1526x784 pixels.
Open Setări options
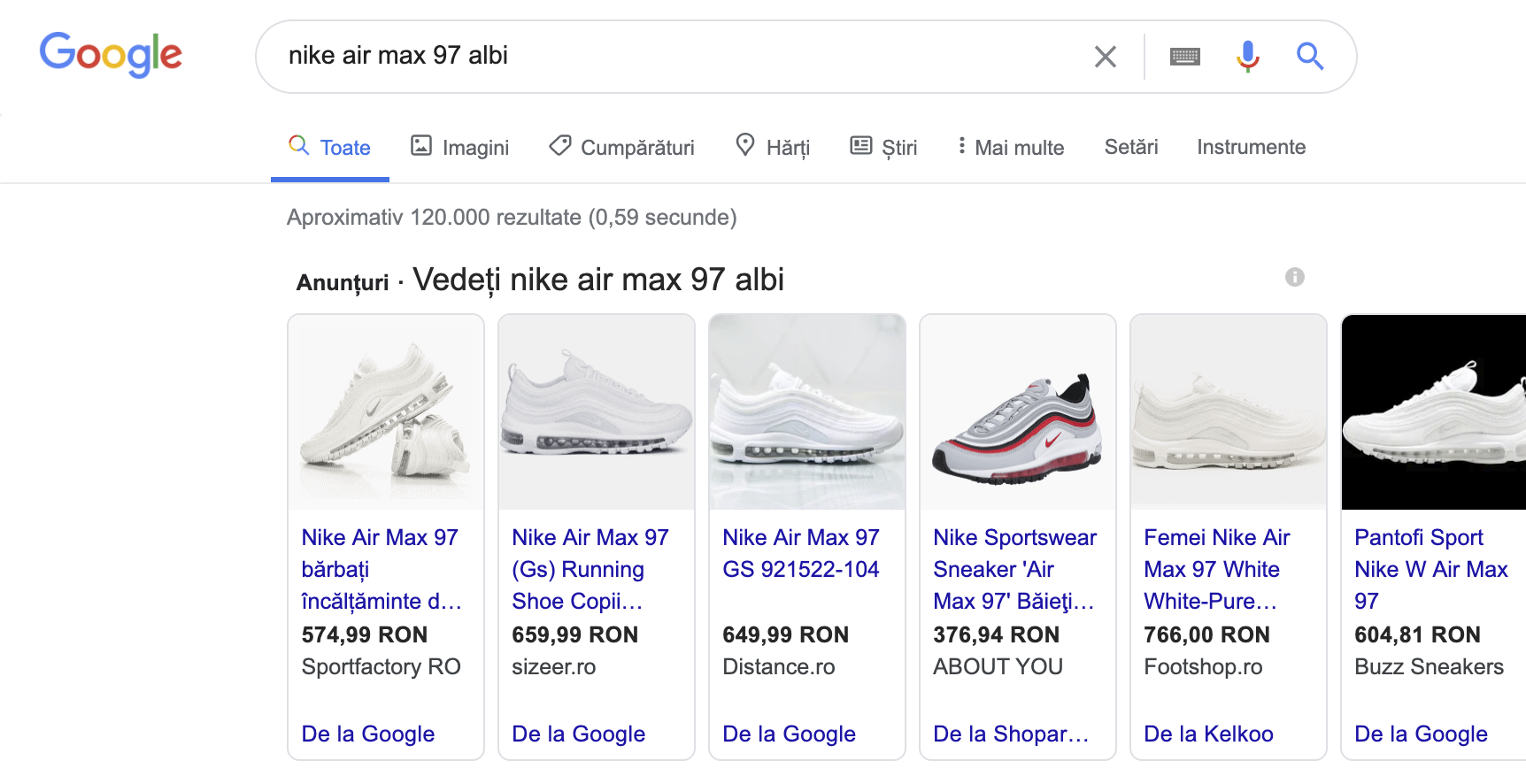tap(1131, 147)
